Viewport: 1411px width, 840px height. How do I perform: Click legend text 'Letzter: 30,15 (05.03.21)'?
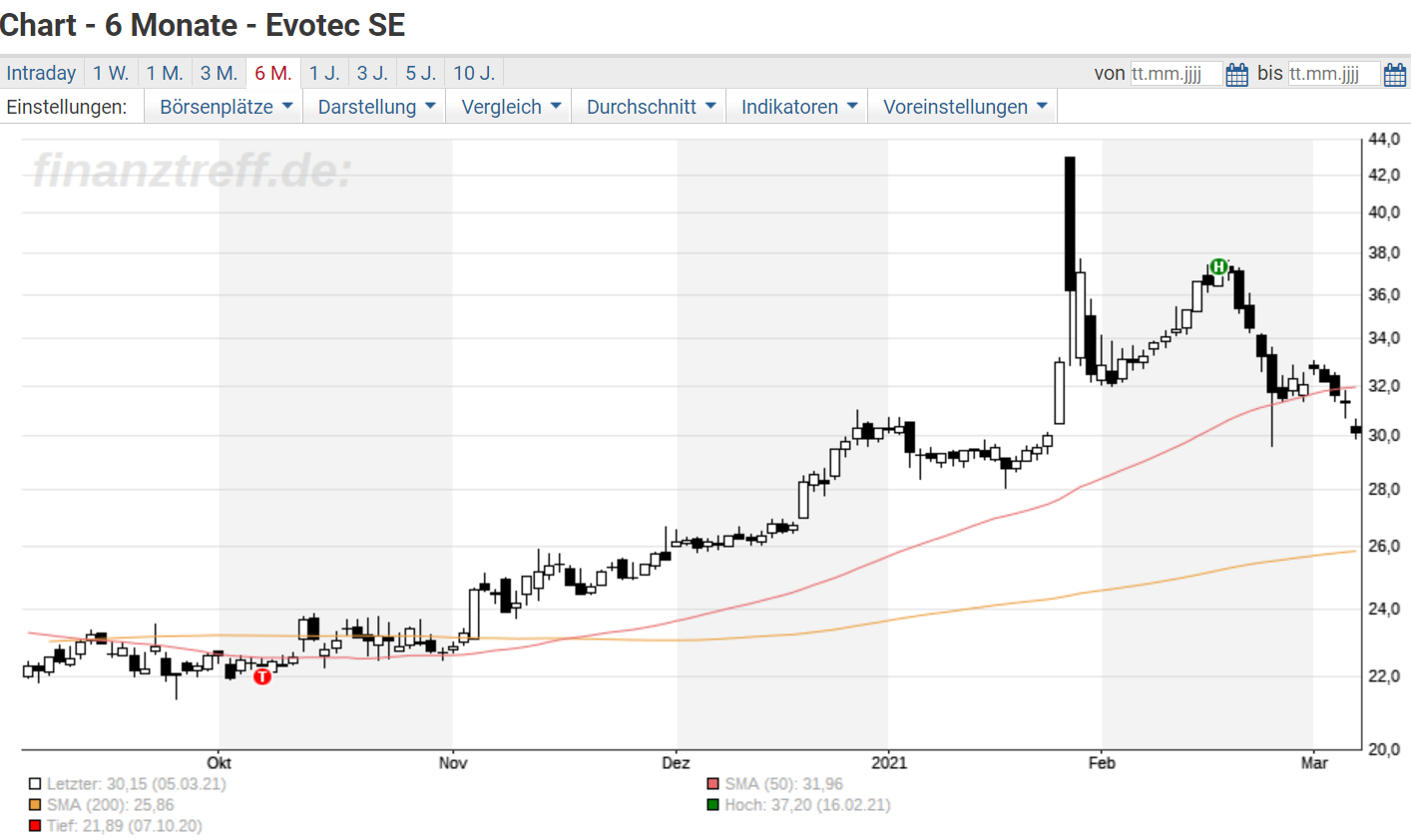pyautogui.click(x=137, y=784)
